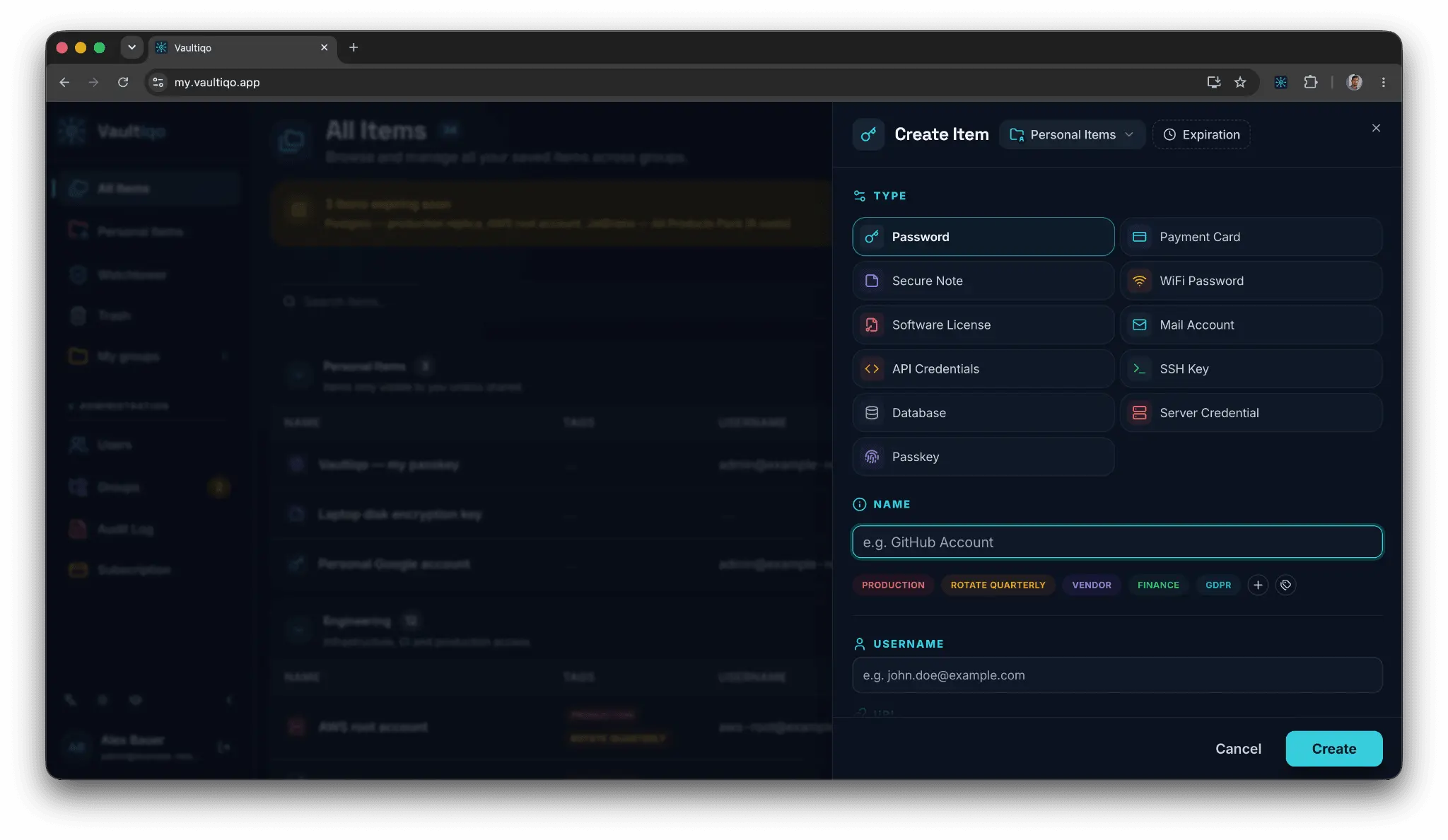Select the Password item type
This screenshot has height=840, width=1448.
[983, 237]
